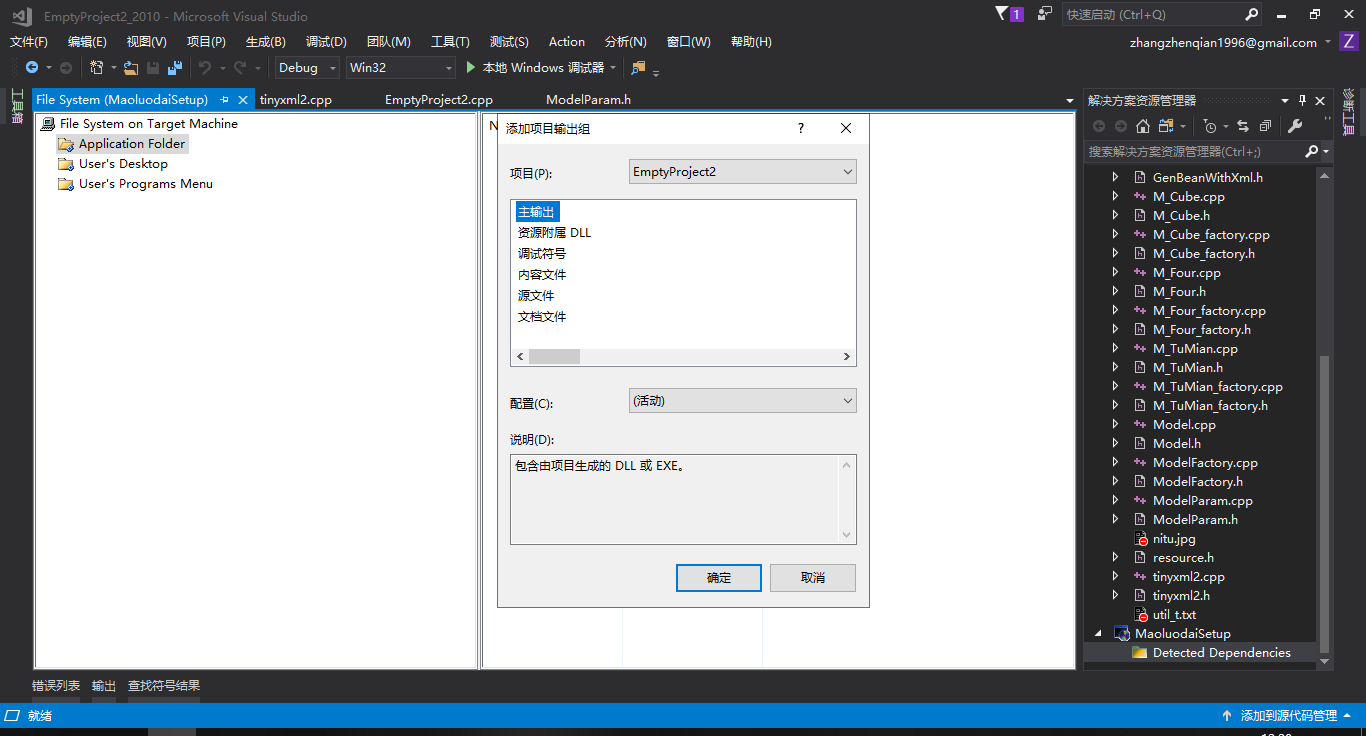Expand the MaoluodaiSetup node in Solution Explorer

point(1098,633)
